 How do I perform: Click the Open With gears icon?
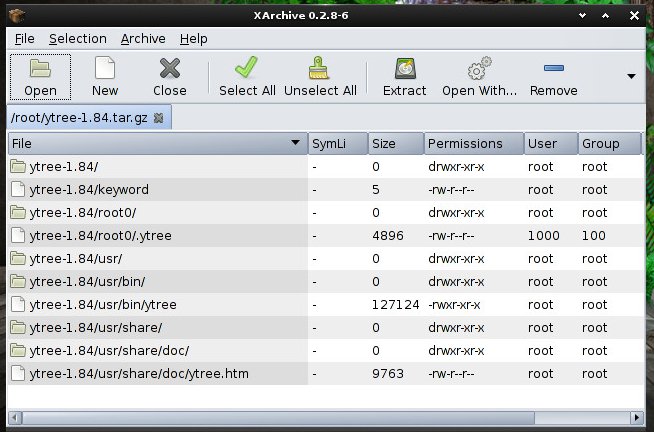pos(479,68)
